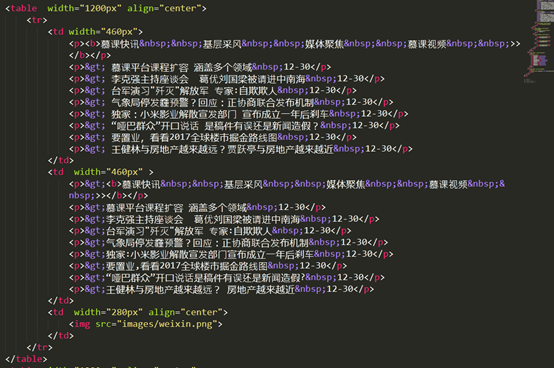Click the src attribute name
The height and width of the screenshot is (368, 554).
click(x=103, y=324)
